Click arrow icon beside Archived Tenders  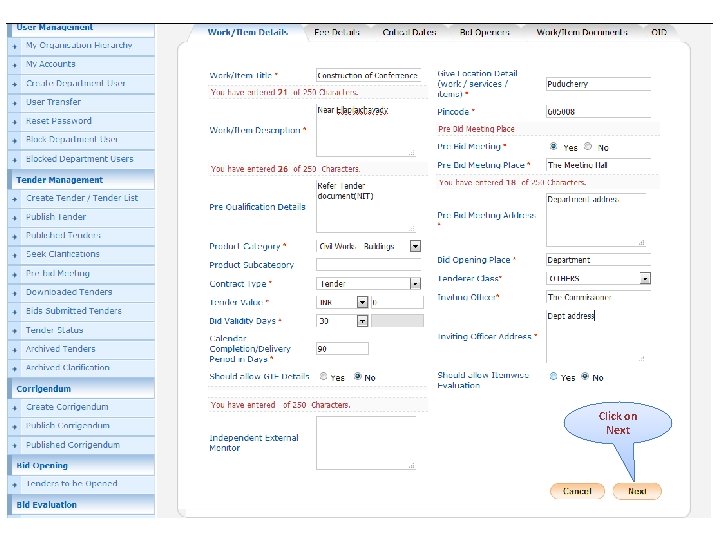click(15, 350)
